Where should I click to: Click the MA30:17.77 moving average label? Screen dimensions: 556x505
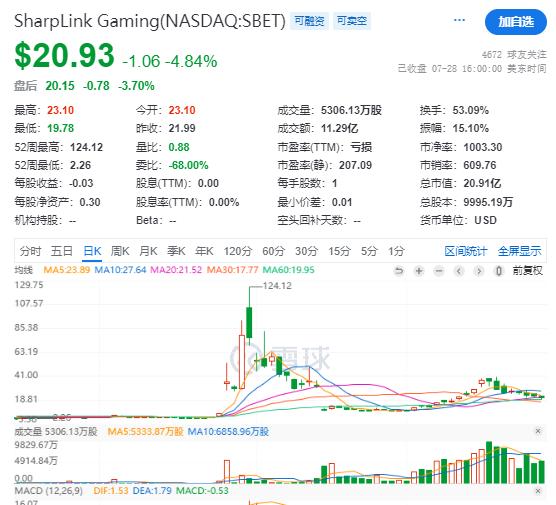(232, 270)
